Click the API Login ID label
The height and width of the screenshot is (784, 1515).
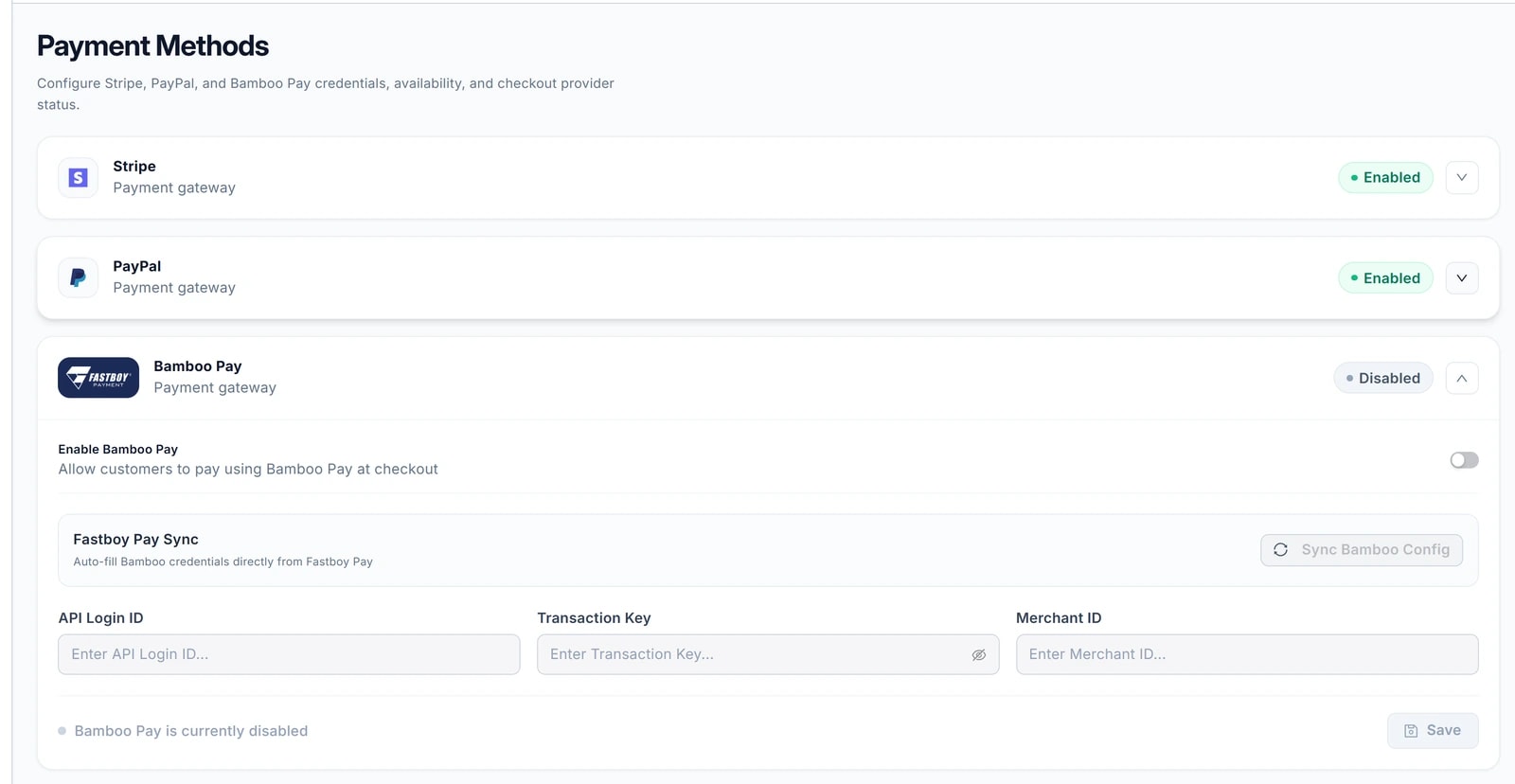pos(100,618)
